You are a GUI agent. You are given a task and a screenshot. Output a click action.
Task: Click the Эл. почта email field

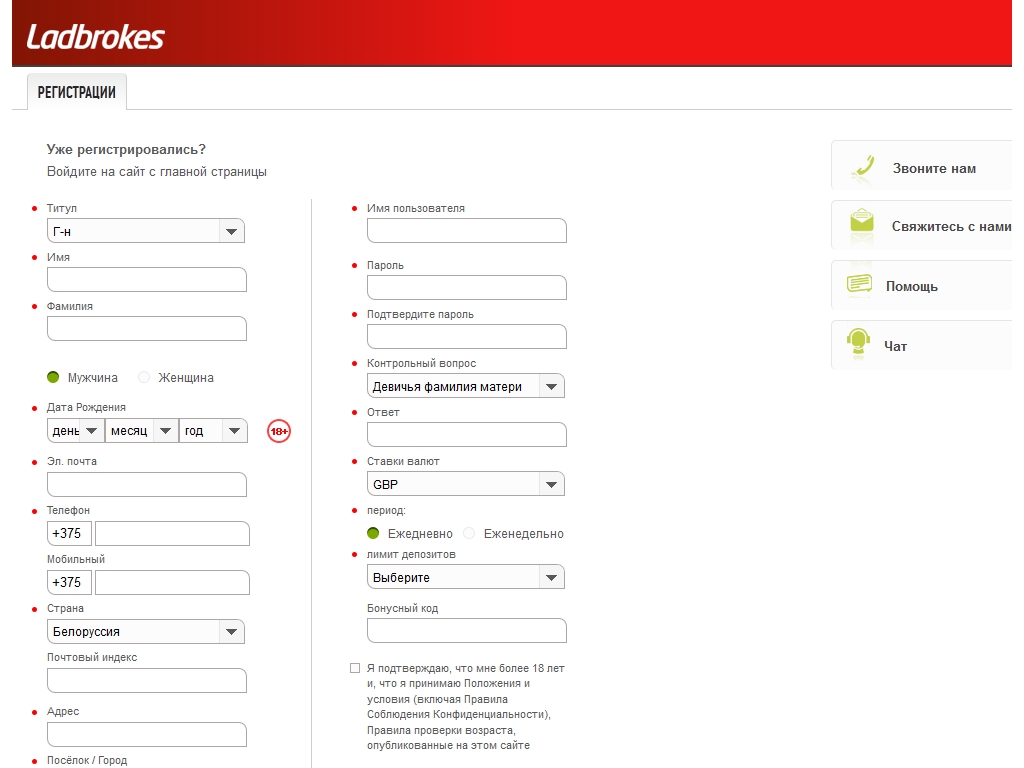pyautogui.click(x=146, y=484)
